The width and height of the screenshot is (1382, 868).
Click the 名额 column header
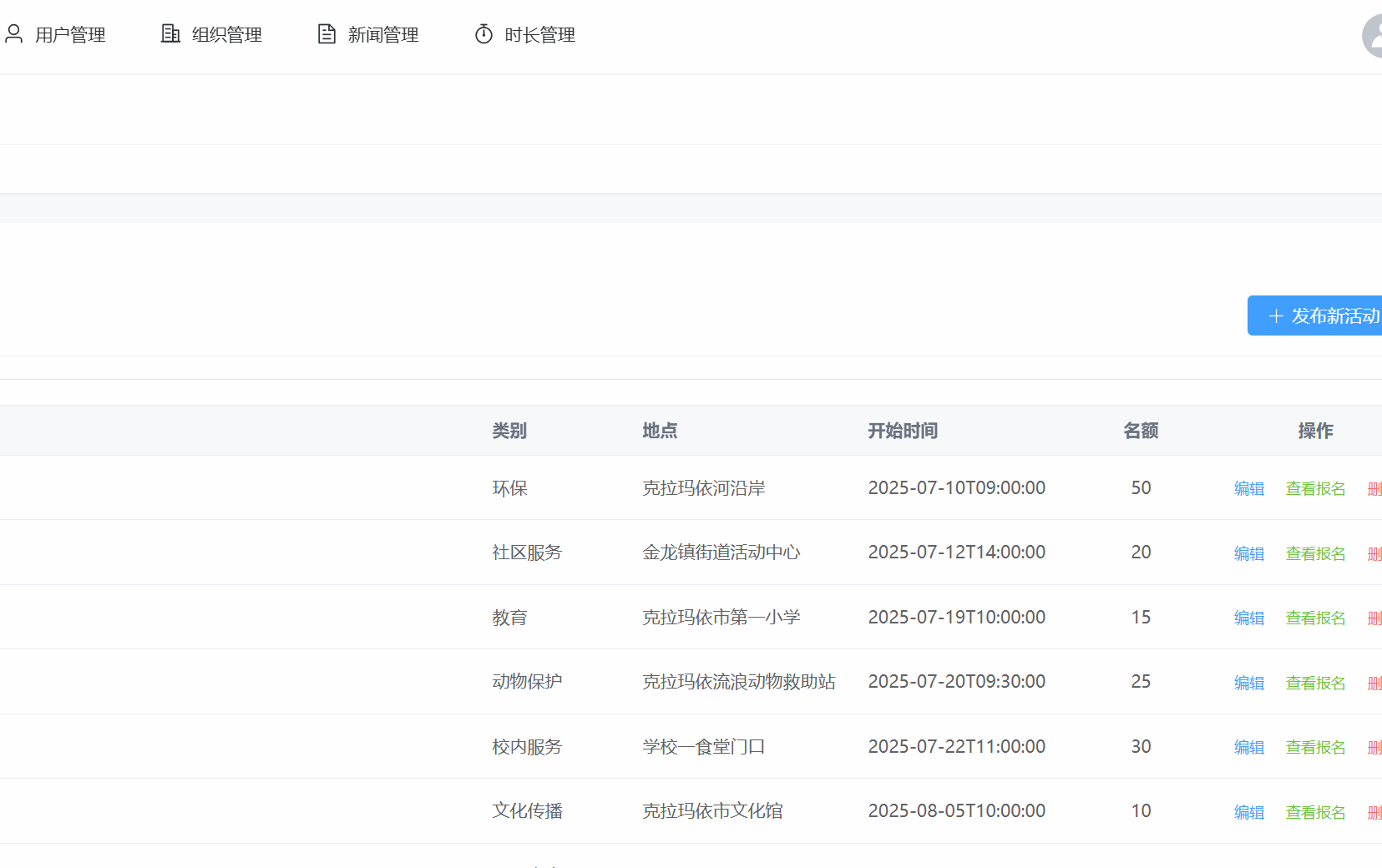click(x=1141, y=431)
